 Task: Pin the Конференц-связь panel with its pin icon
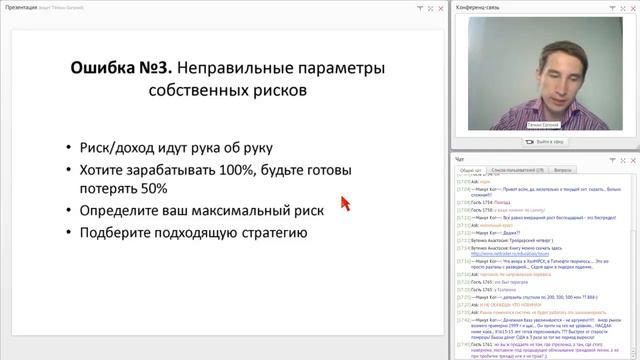click(612, 8)
